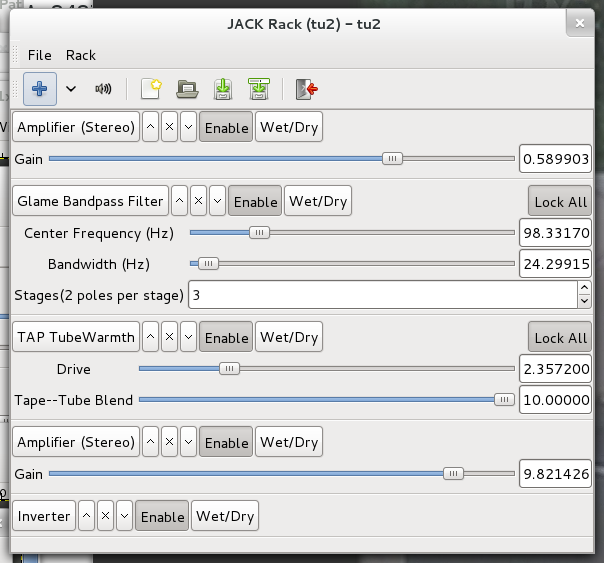This screenshot has width=604, height=563.
Task: Click the Center Frequency value field 98.33170
Action: pos(555,233)
